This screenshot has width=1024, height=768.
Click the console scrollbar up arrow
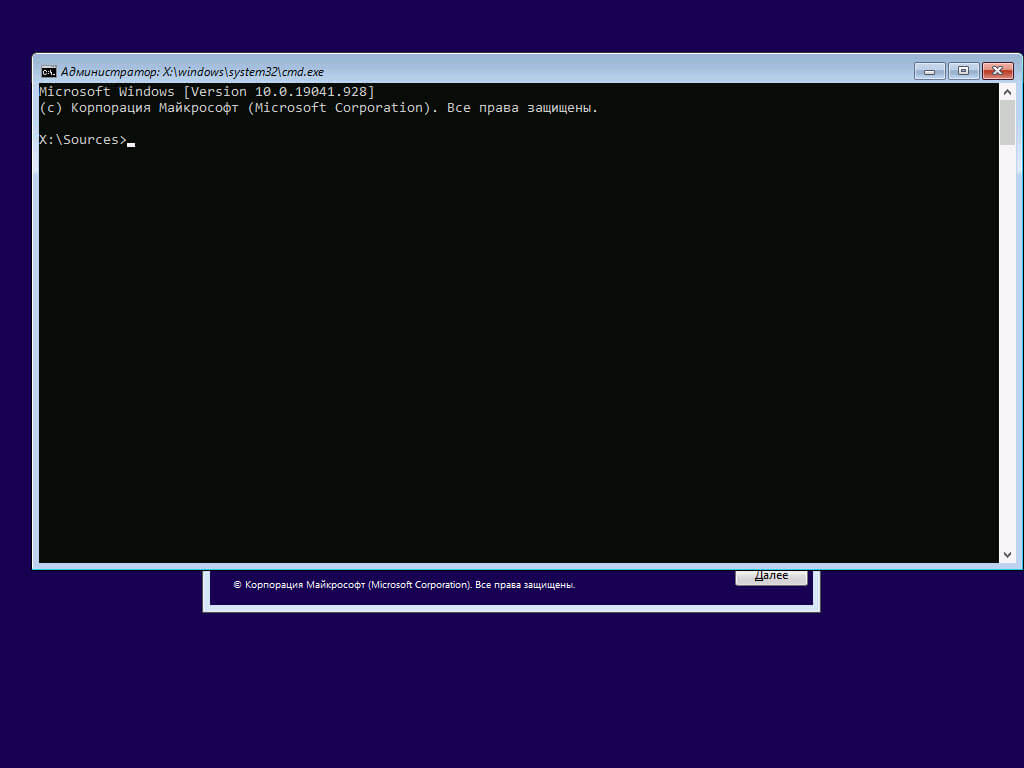(x=1007, y=92)
